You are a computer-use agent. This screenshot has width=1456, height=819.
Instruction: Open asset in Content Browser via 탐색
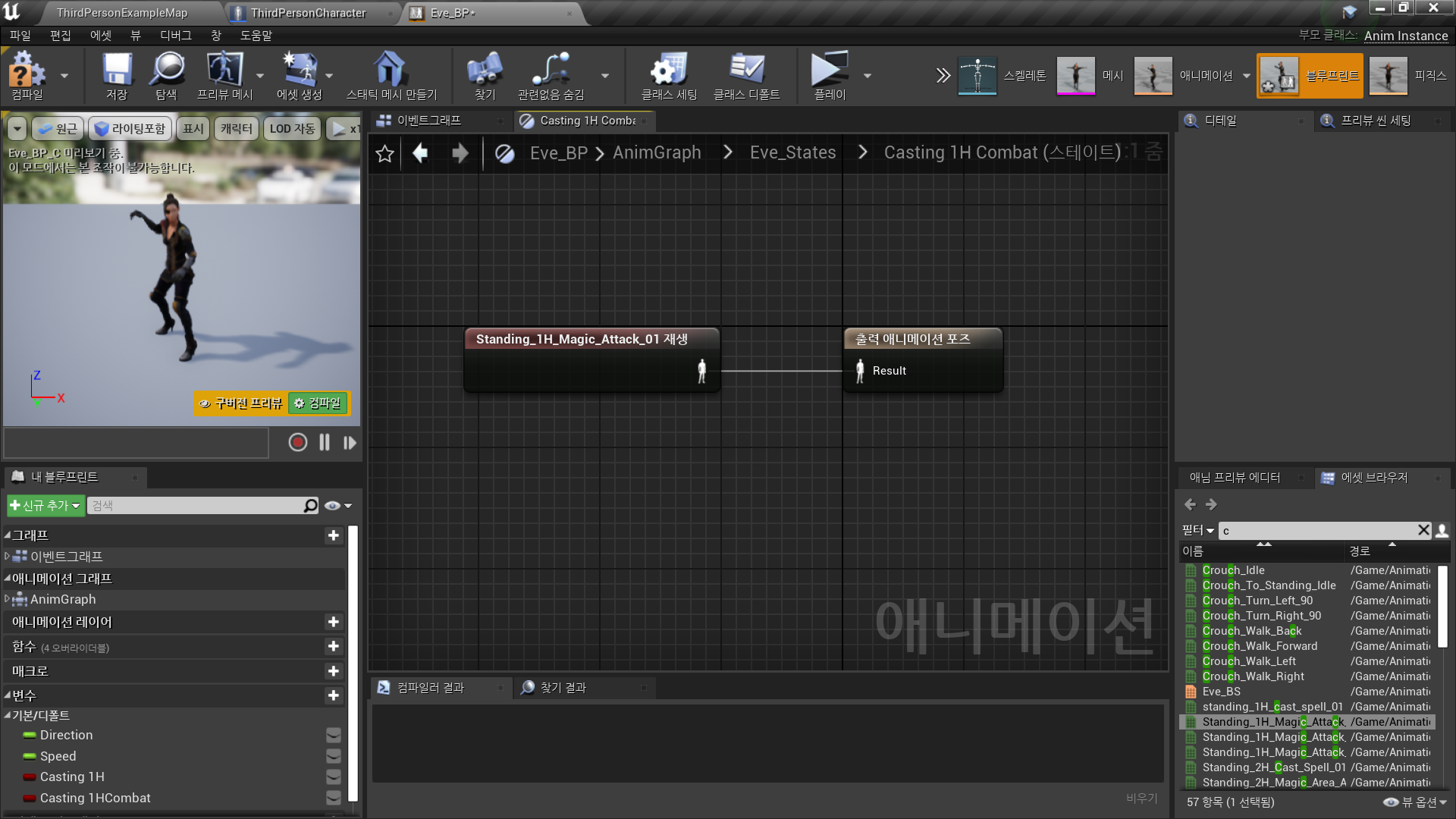point(166,75)
